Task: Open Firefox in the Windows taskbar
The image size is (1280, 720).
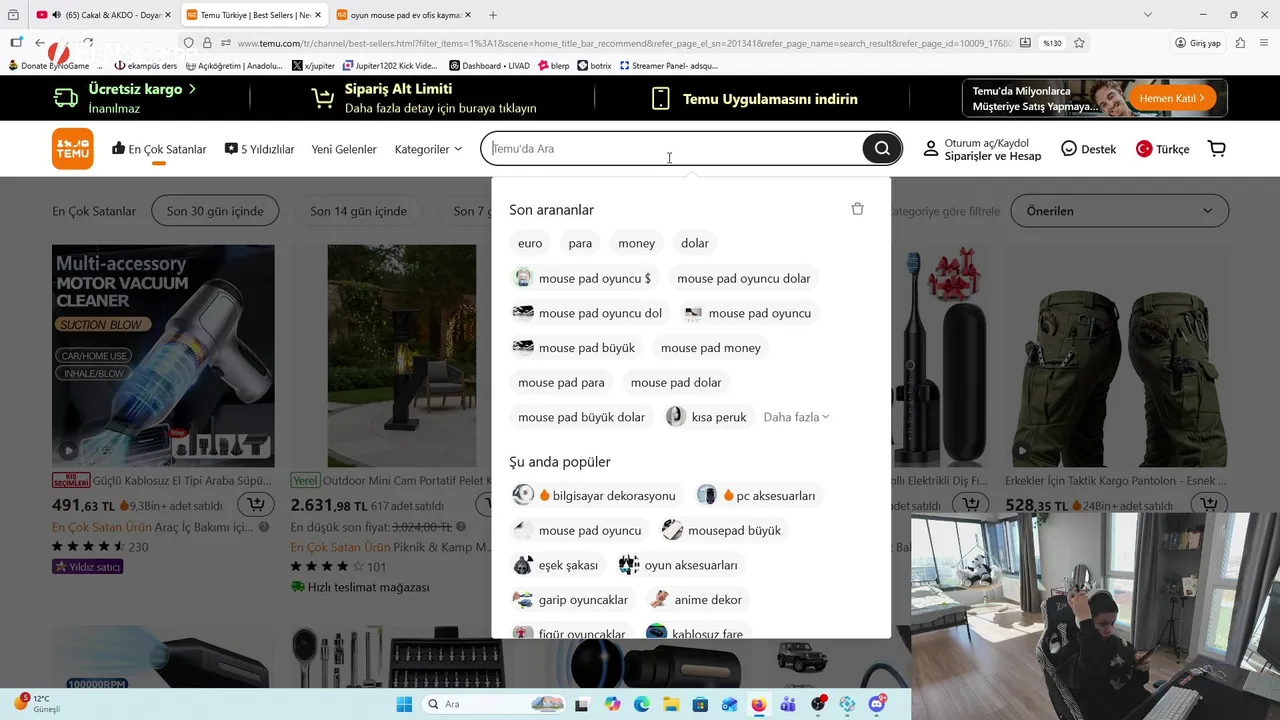Action: point(758,704)
